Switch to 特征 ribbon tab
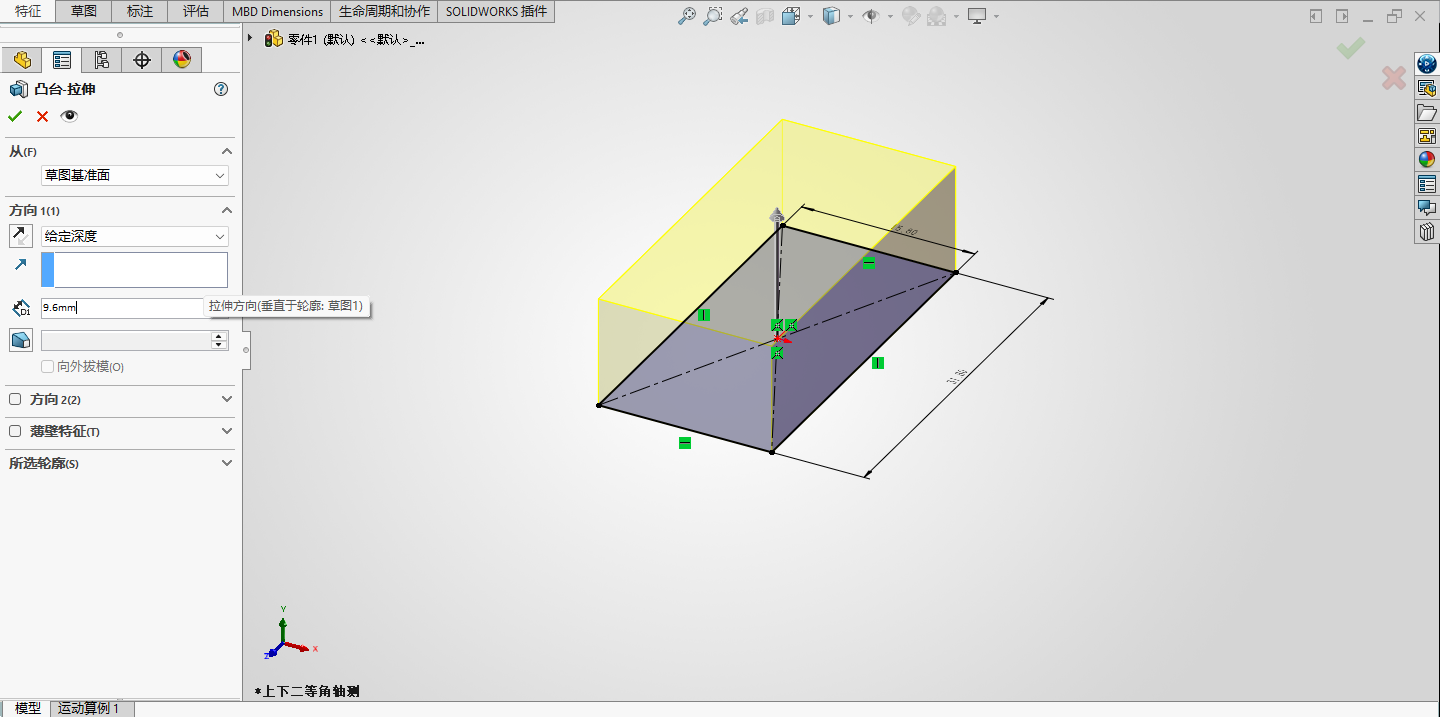This screenshot has height=717, width=1440. (x=28, y=12)
